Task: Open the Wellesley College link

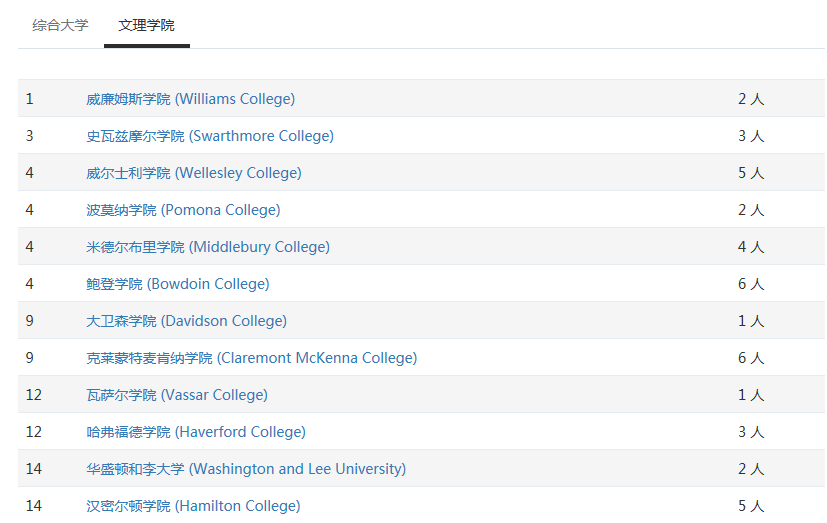Action: point(194,173)
